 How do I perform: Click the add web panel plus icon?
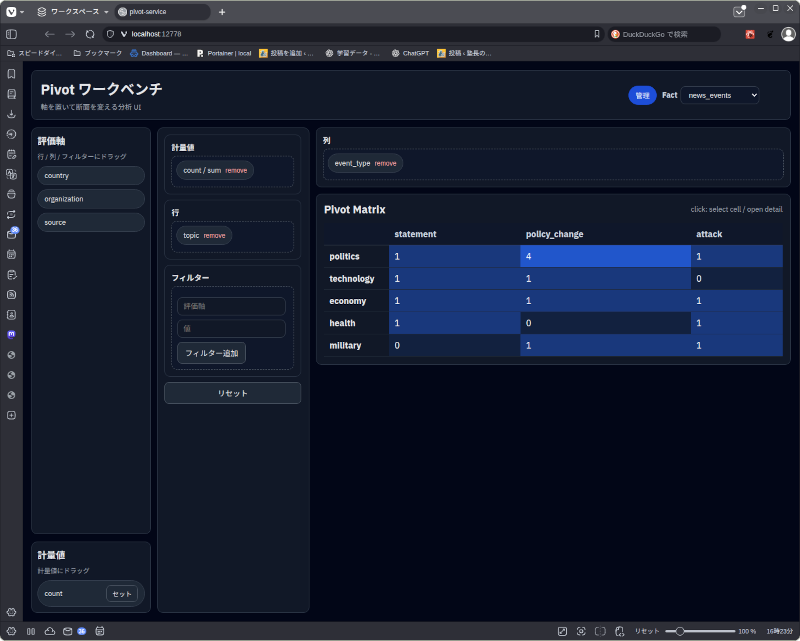[x=11, y=415]
